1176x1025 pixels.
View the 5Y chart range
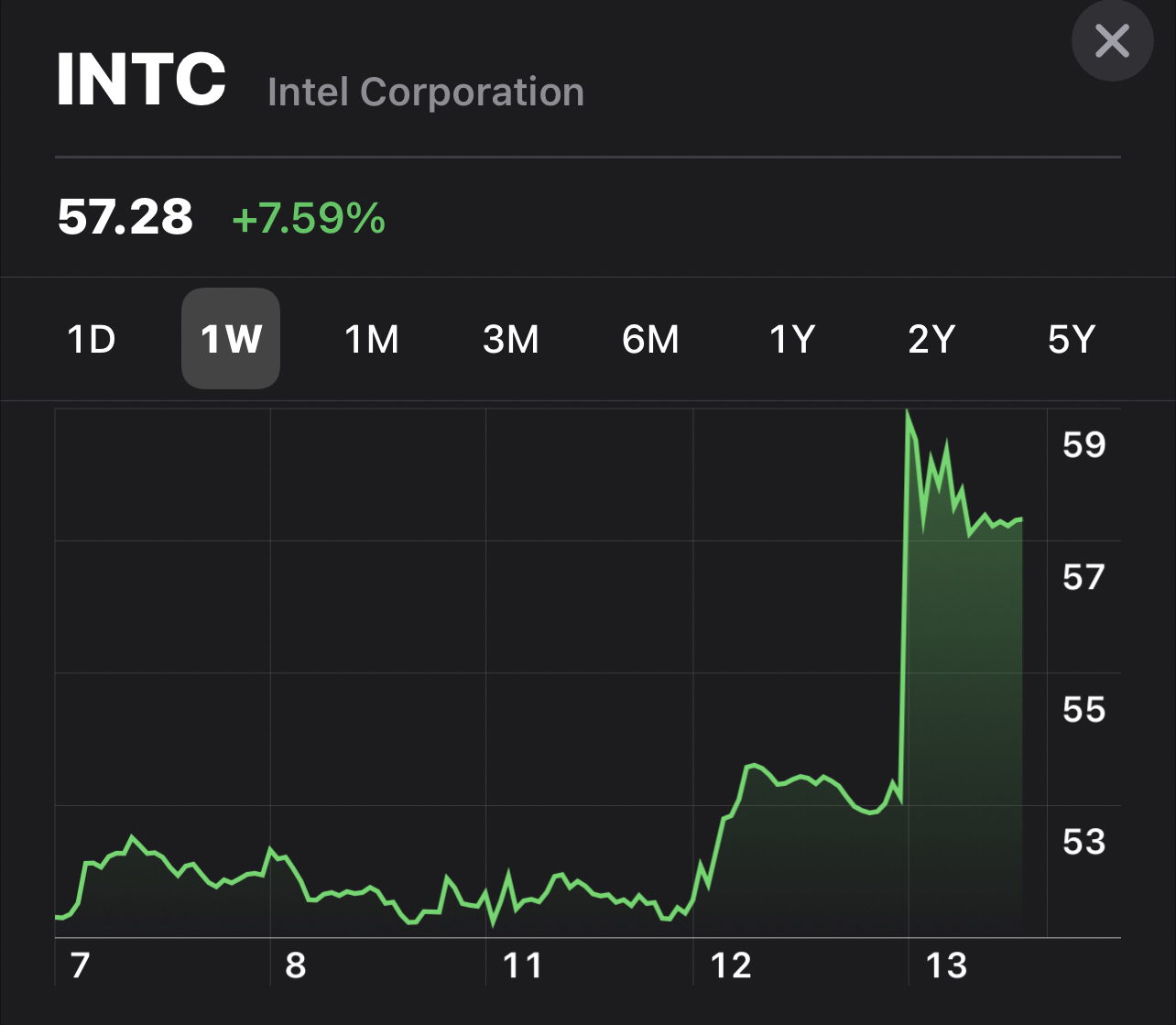tap(1071, 340)
